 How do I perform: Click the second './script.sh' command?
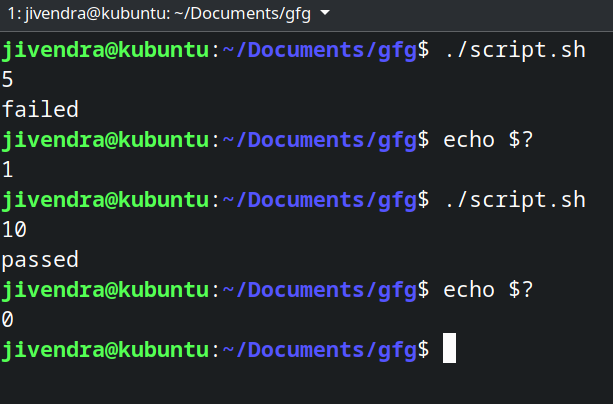coord(514,199)
